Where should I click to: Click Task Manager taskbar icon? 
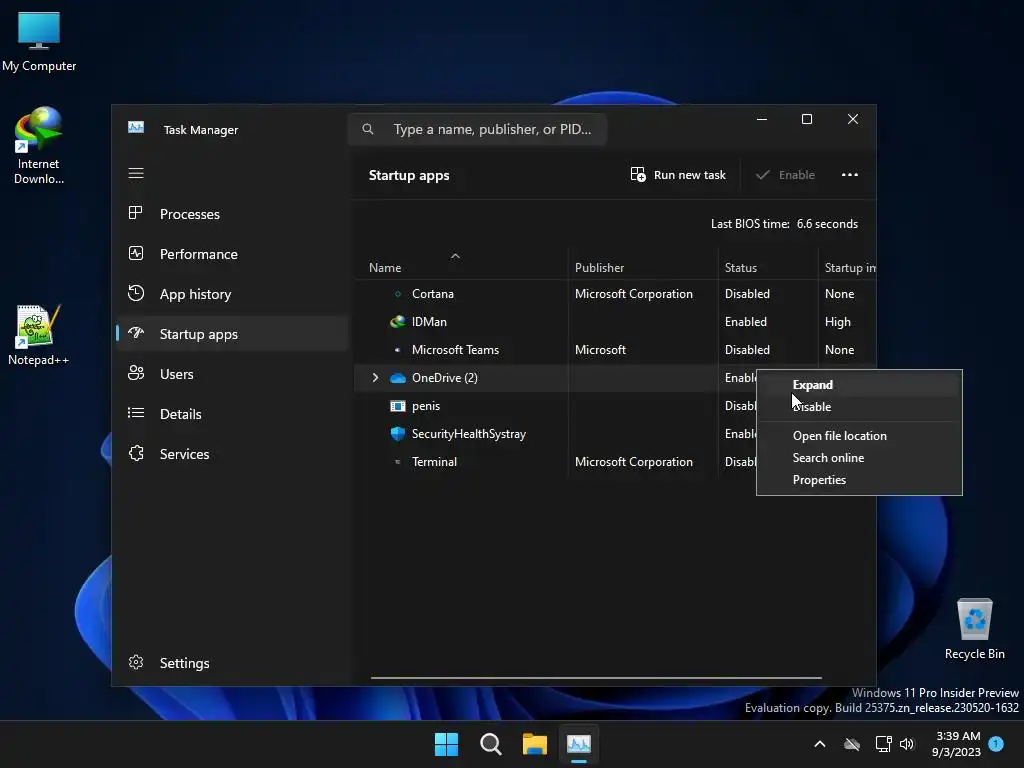coord(579,744)
